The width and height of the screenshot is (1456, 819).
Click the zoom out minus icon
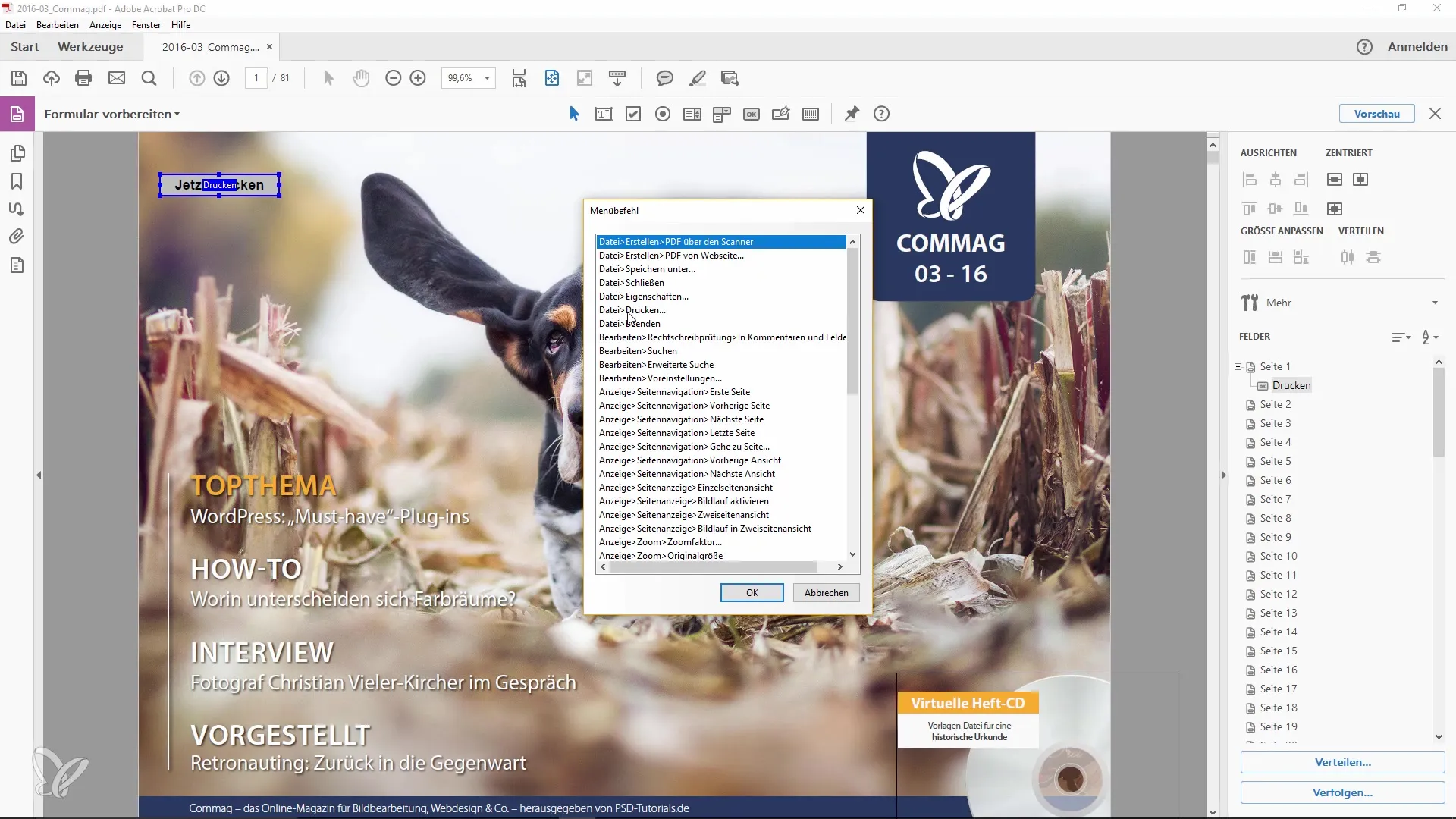click(393, 78)
